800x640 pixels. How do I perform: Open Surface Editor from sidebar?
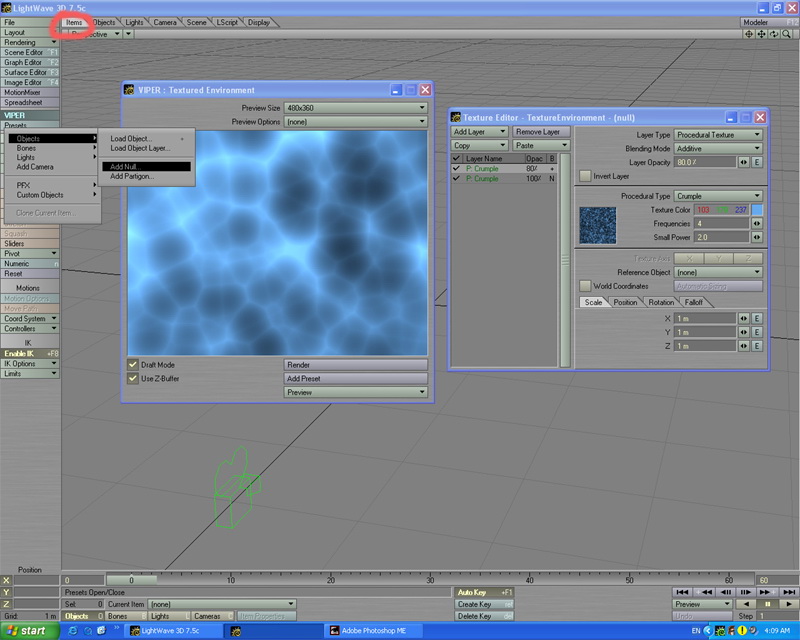tap(30, 72)
